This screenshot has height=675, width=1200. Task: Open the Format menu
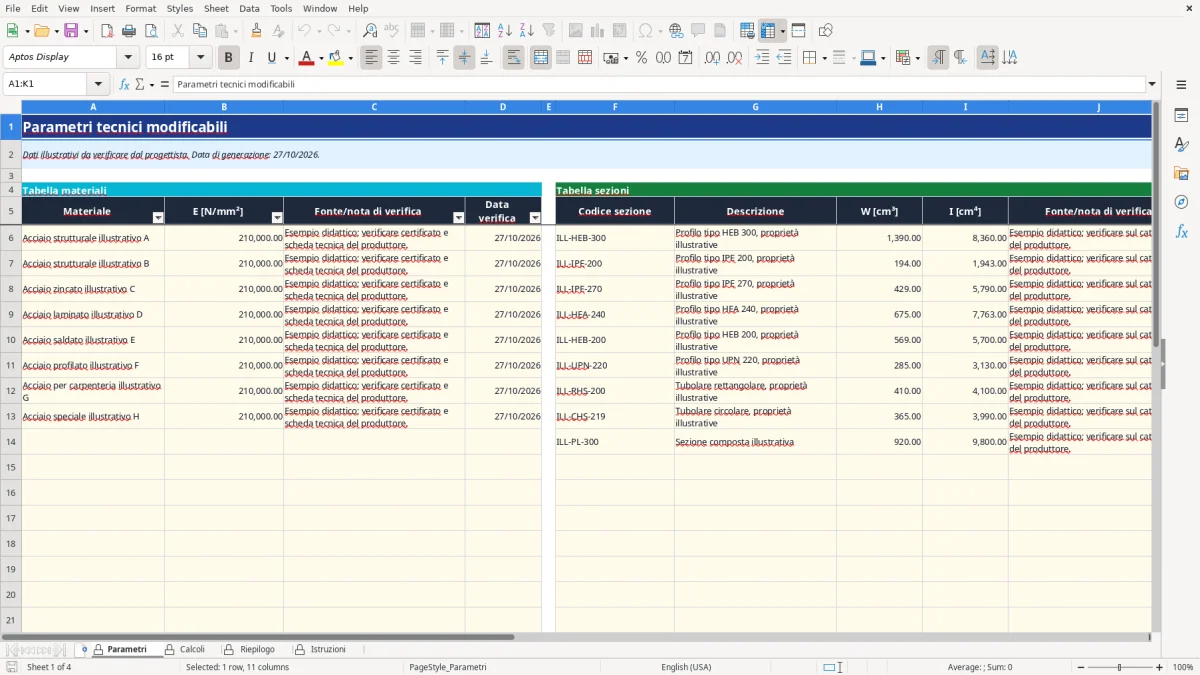(141, 8)
